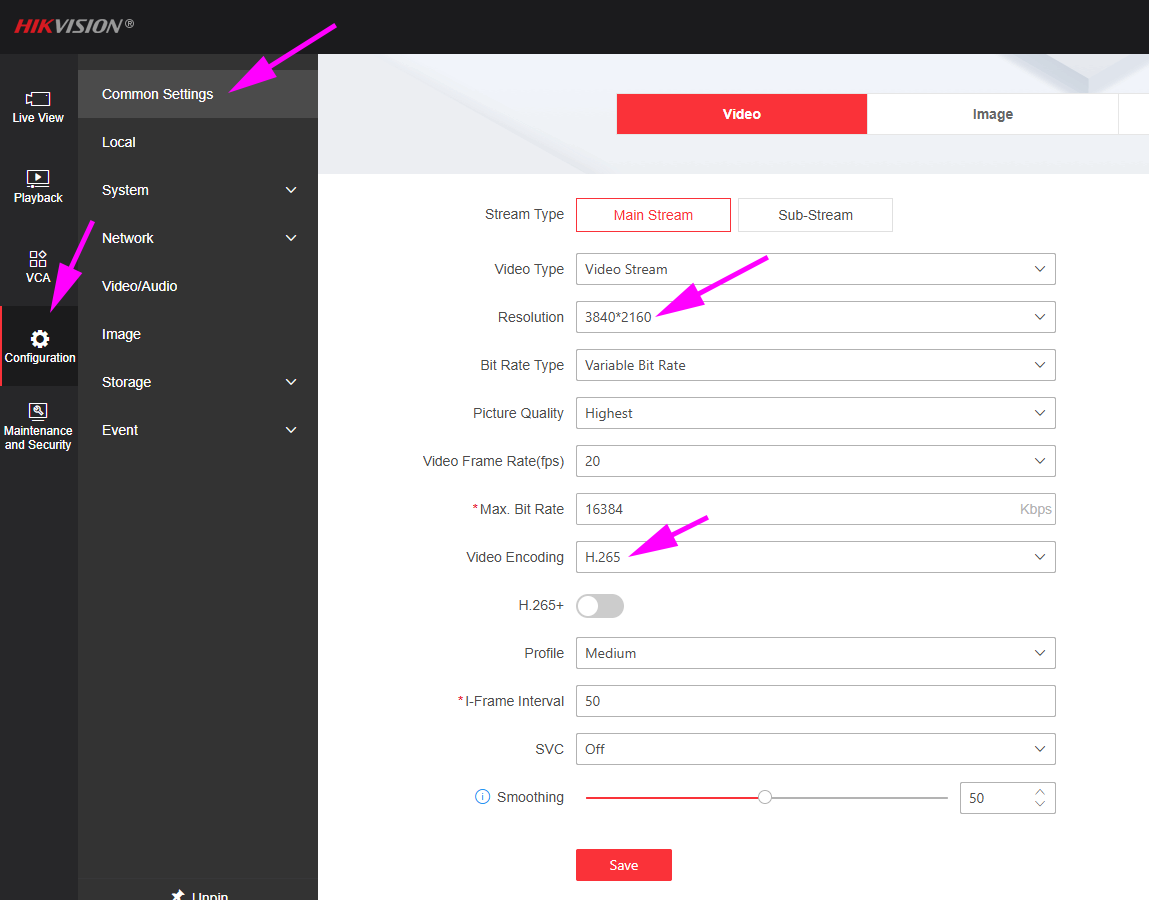Open the VCA icon in sidebar
The width and height of the screenshot is (1149, 900).
[37, 259]
